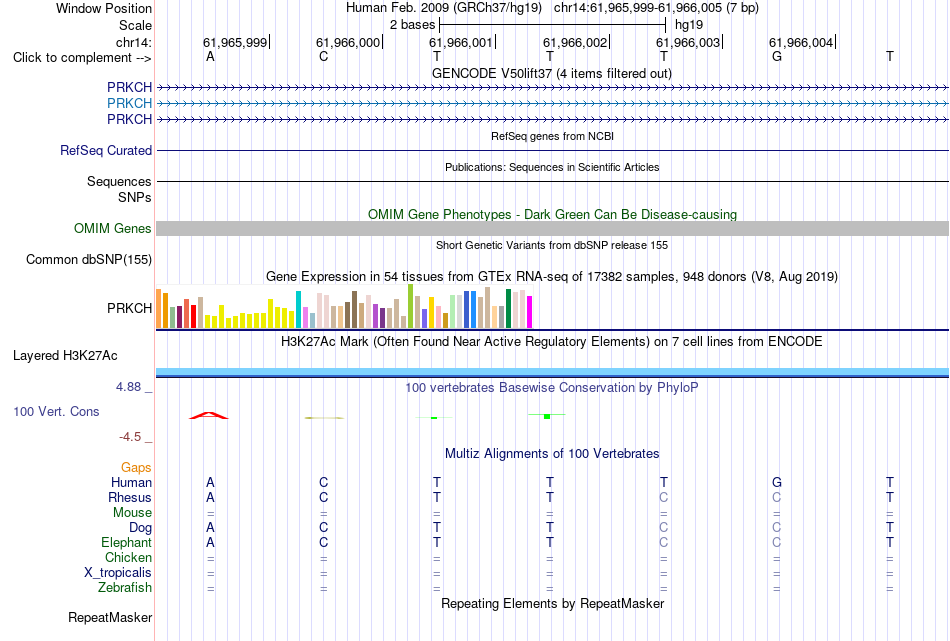Click the OMIM Genes track label
Viewport: 950px width, 641px height.
tap(112, 228)
